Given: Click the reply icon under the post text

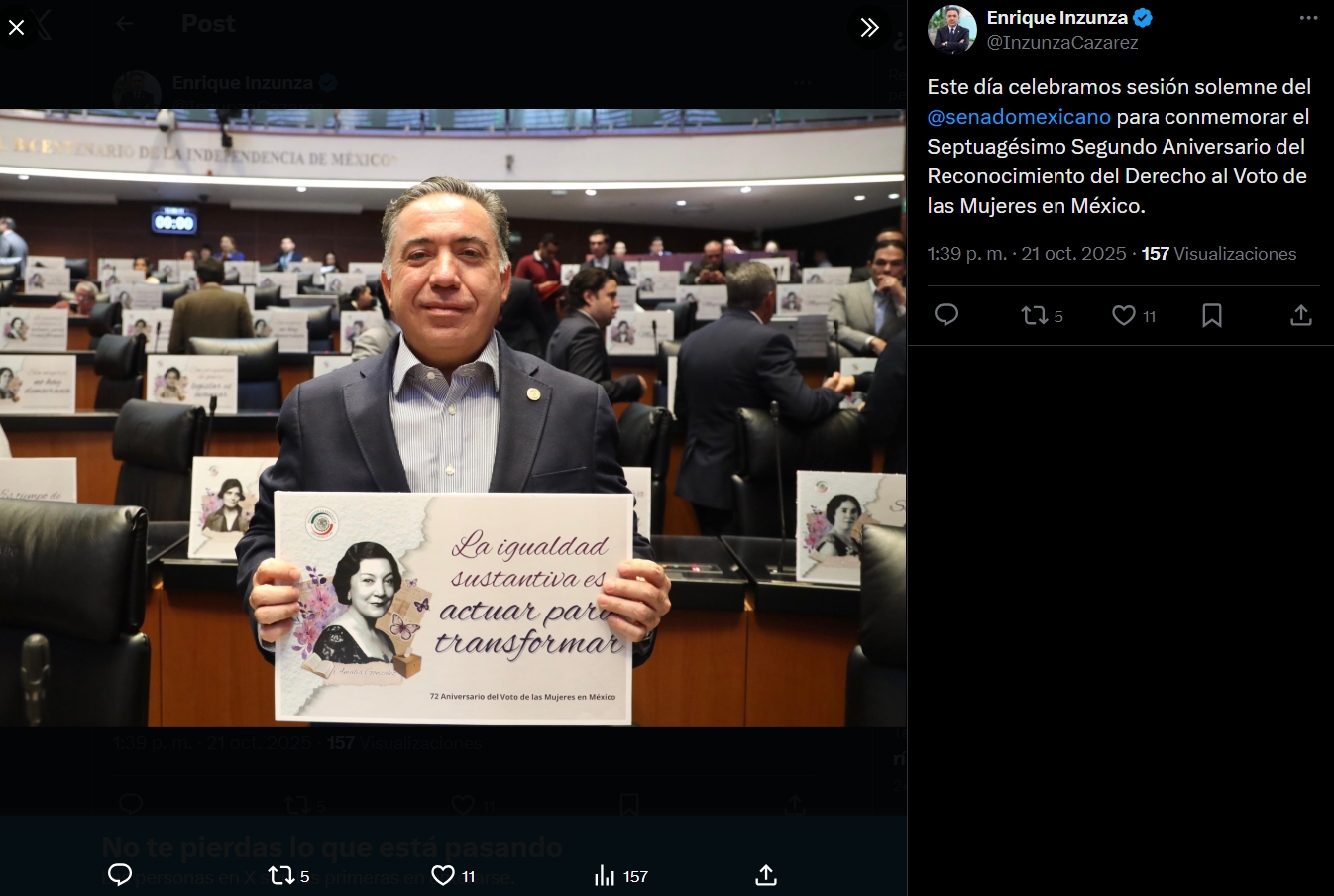Looking at the screenshot, I should [x=946, y=315].
